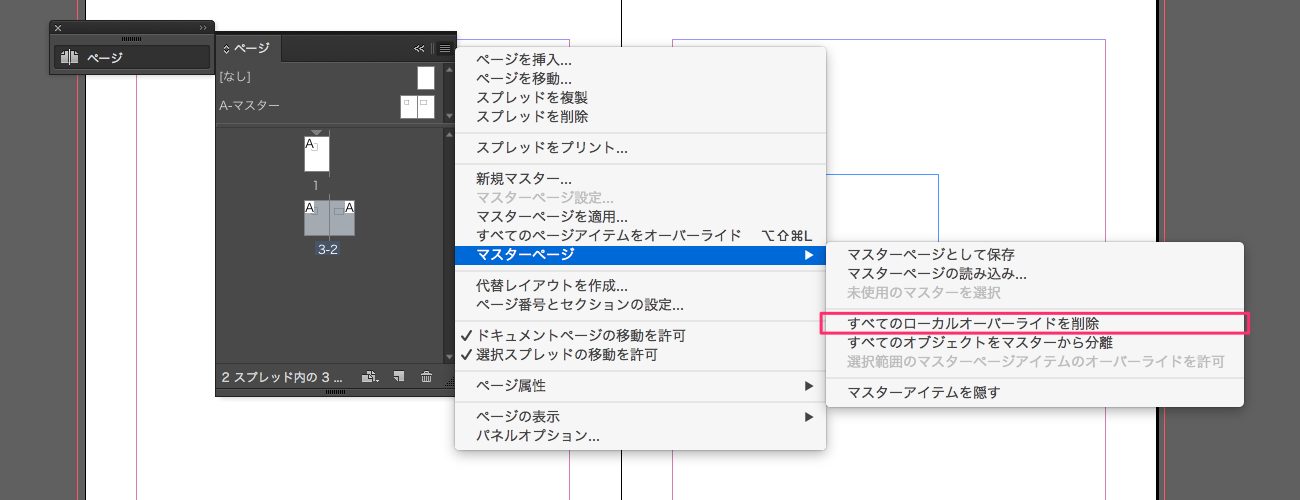Choose マスターアイテムを隠す in submenu

[x=1034, y=392]
